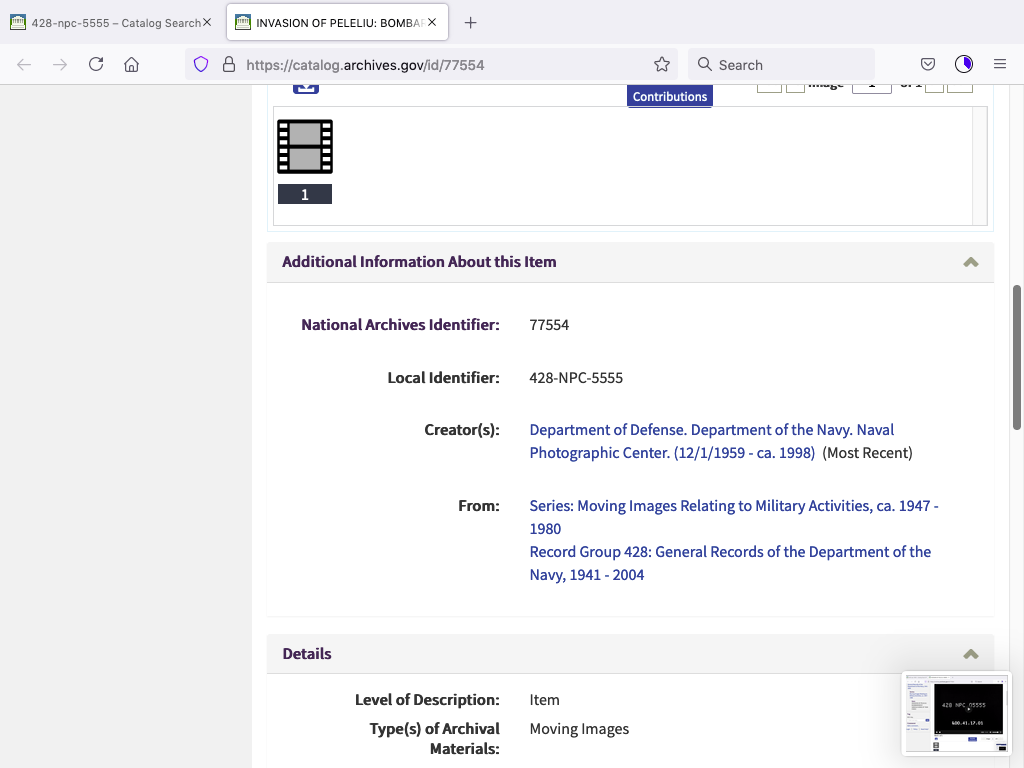This screenshot has width=1024, height=768.
Task: Close the 428-npc-5555 Catalog Search tab
Action: 207,22
